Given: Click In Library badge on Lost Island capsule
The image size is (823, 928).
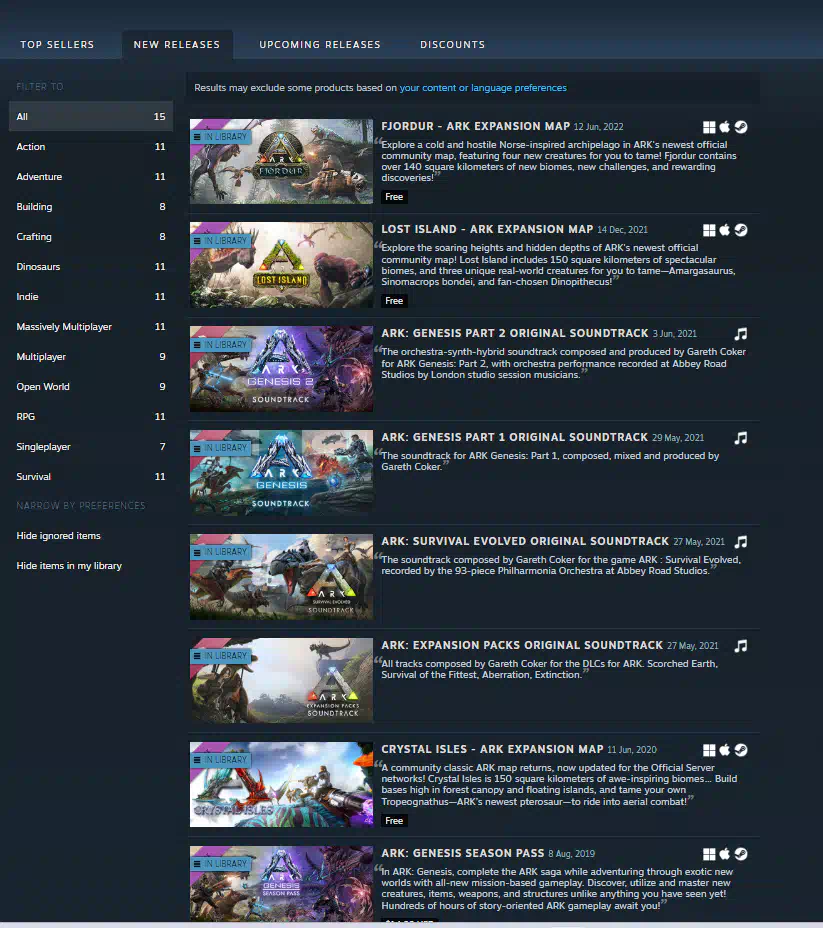Looking at the screenshot, I should (221, 241).
